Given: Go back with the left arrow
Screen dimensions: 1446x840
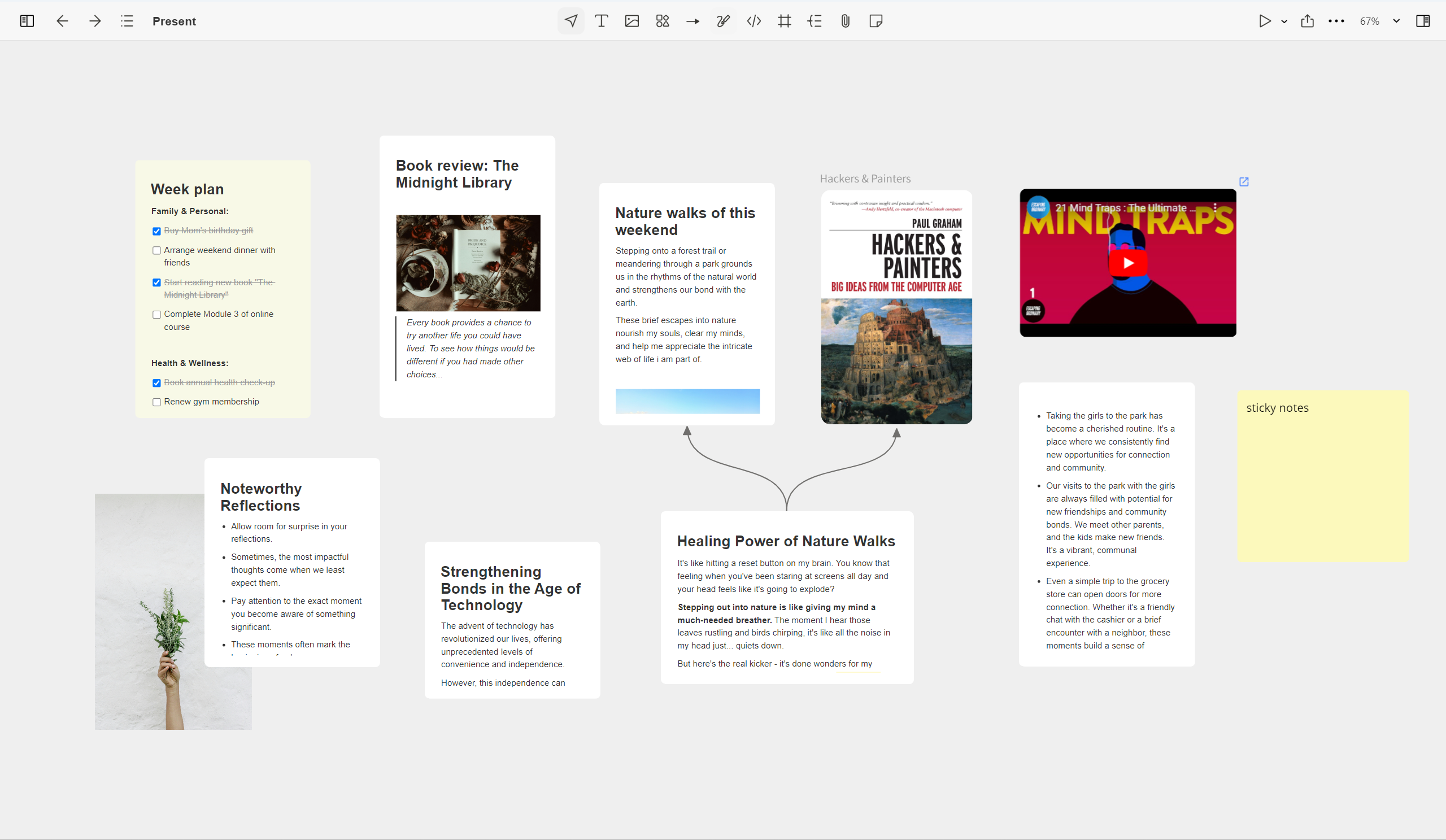Looking at the screenshot, I should (62, 21).
